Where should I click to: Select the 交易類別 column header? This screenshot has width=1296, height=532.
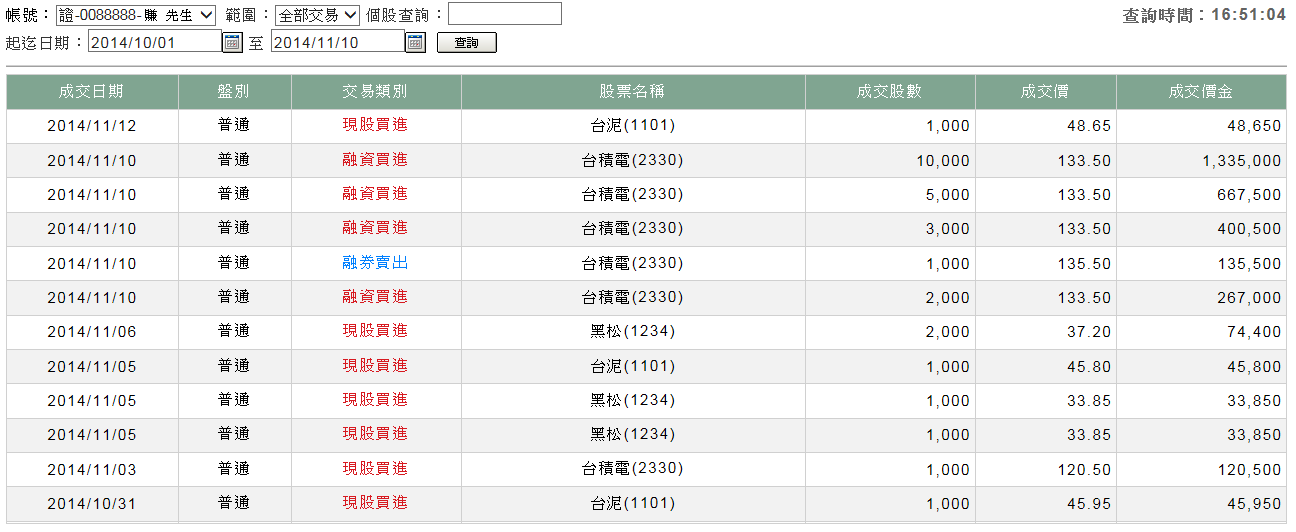click(x=375, y=92)
